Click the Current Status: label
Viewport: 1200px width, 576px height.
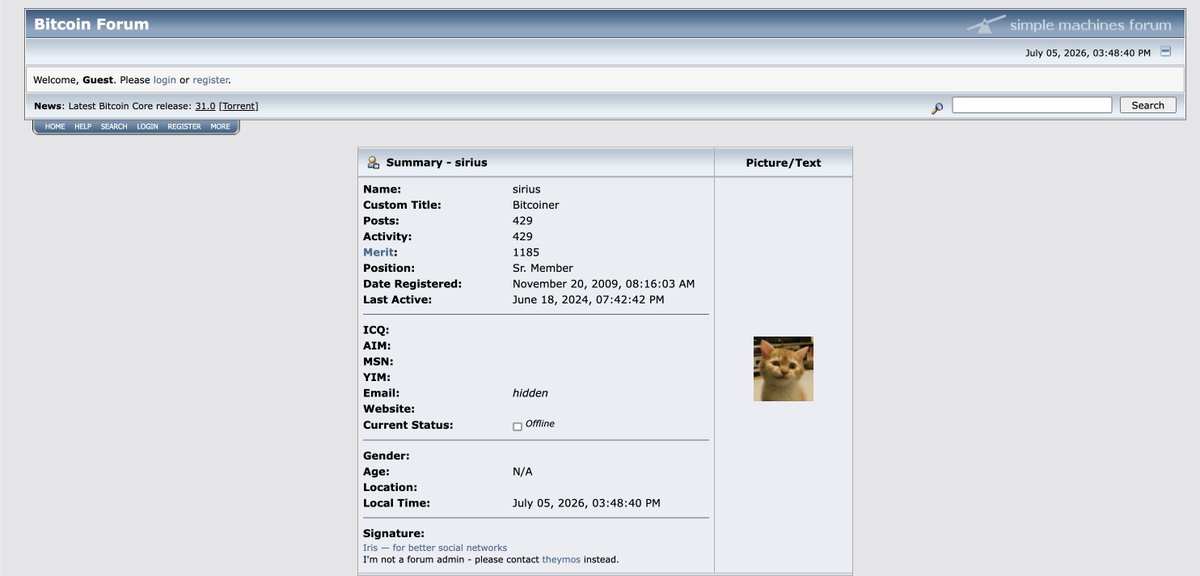point(408,425)
